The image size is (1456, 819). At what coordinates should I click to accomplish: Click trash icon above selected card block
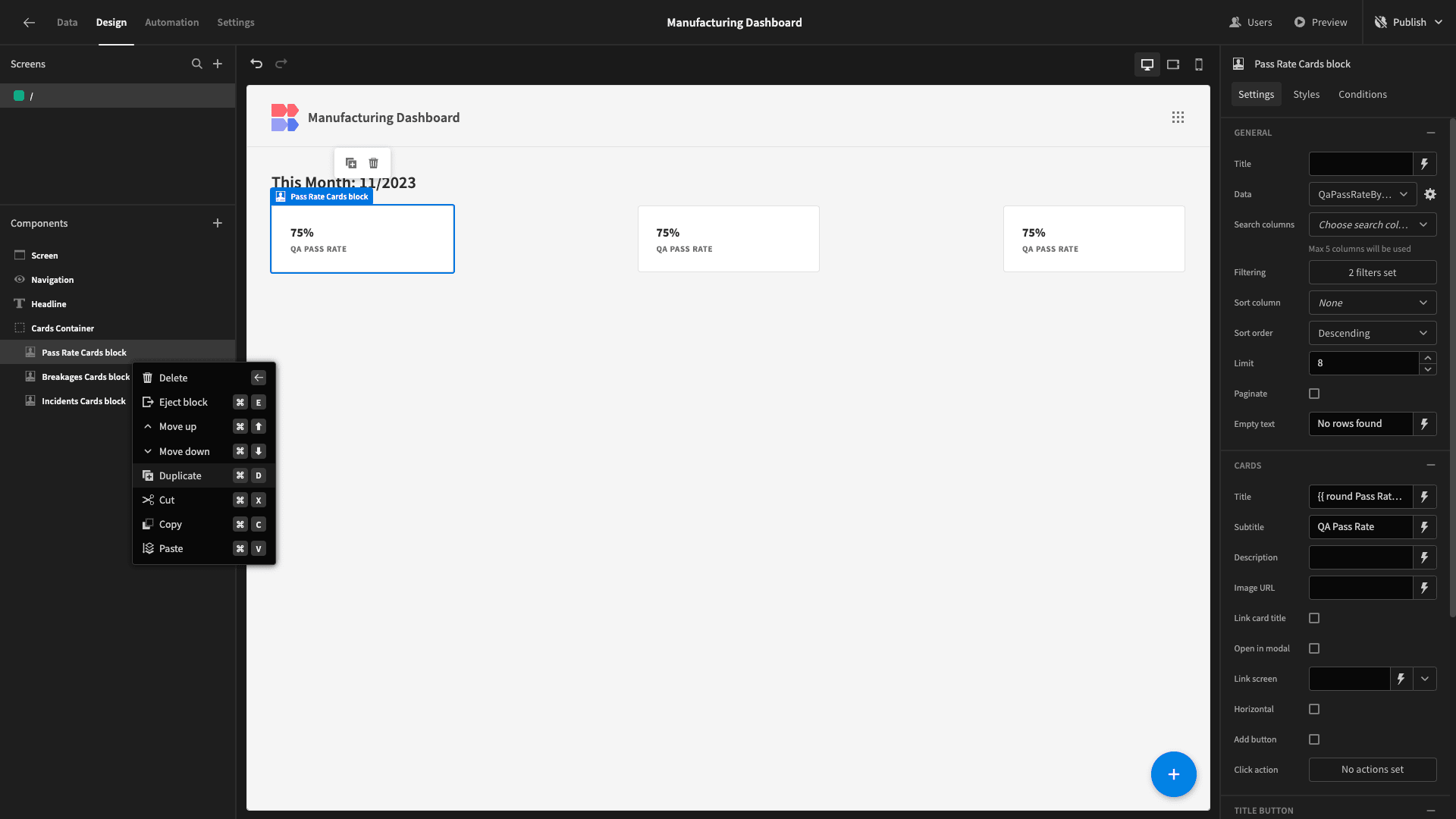pyautogui.click(x=374, y=163)
